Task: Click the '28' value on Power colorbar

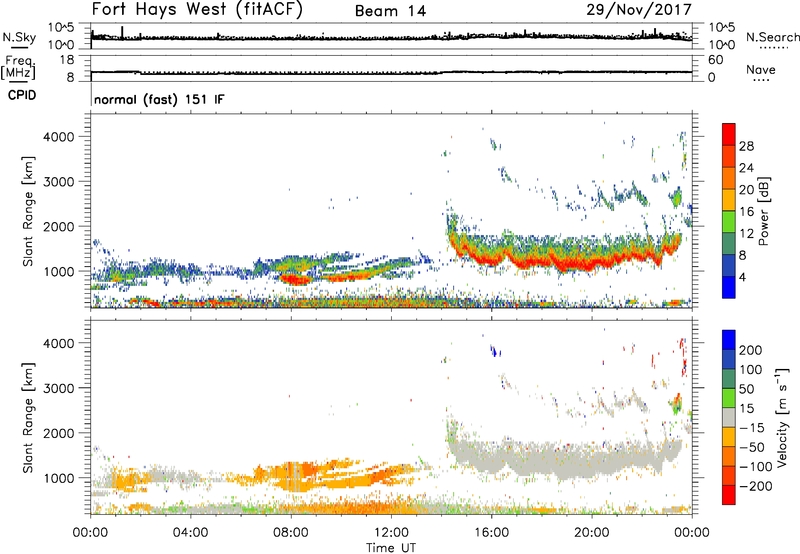Action: (x=746, y=146)
